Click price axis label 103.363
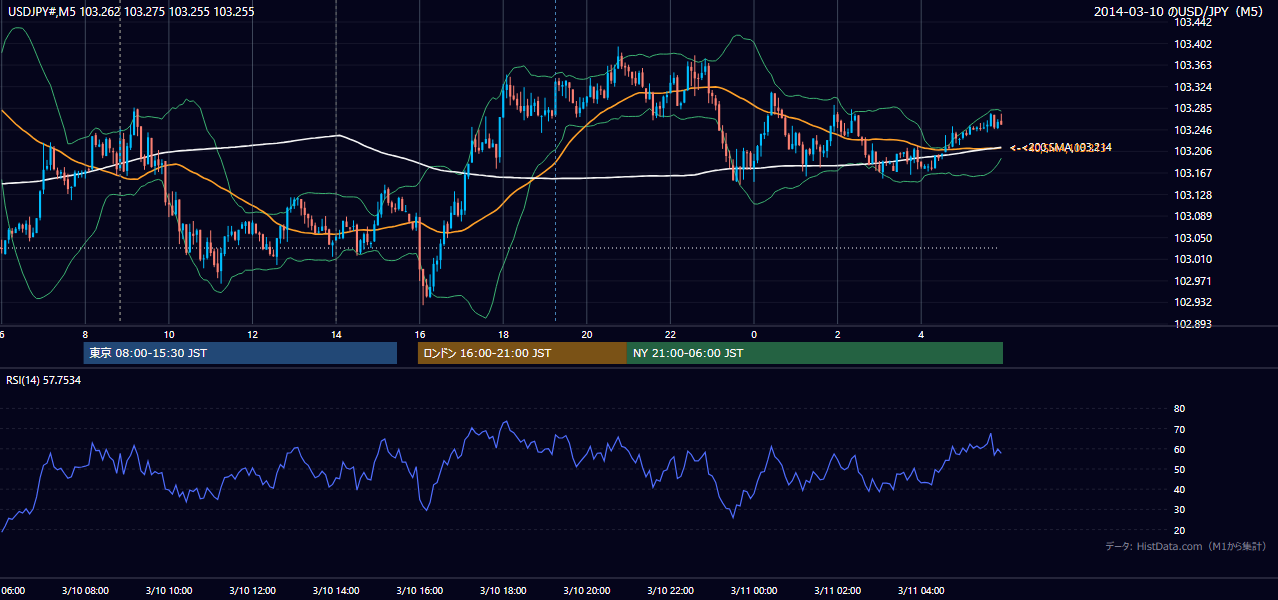The width and height of the screenshot is (1278, 600). [x=1193, y=65]
